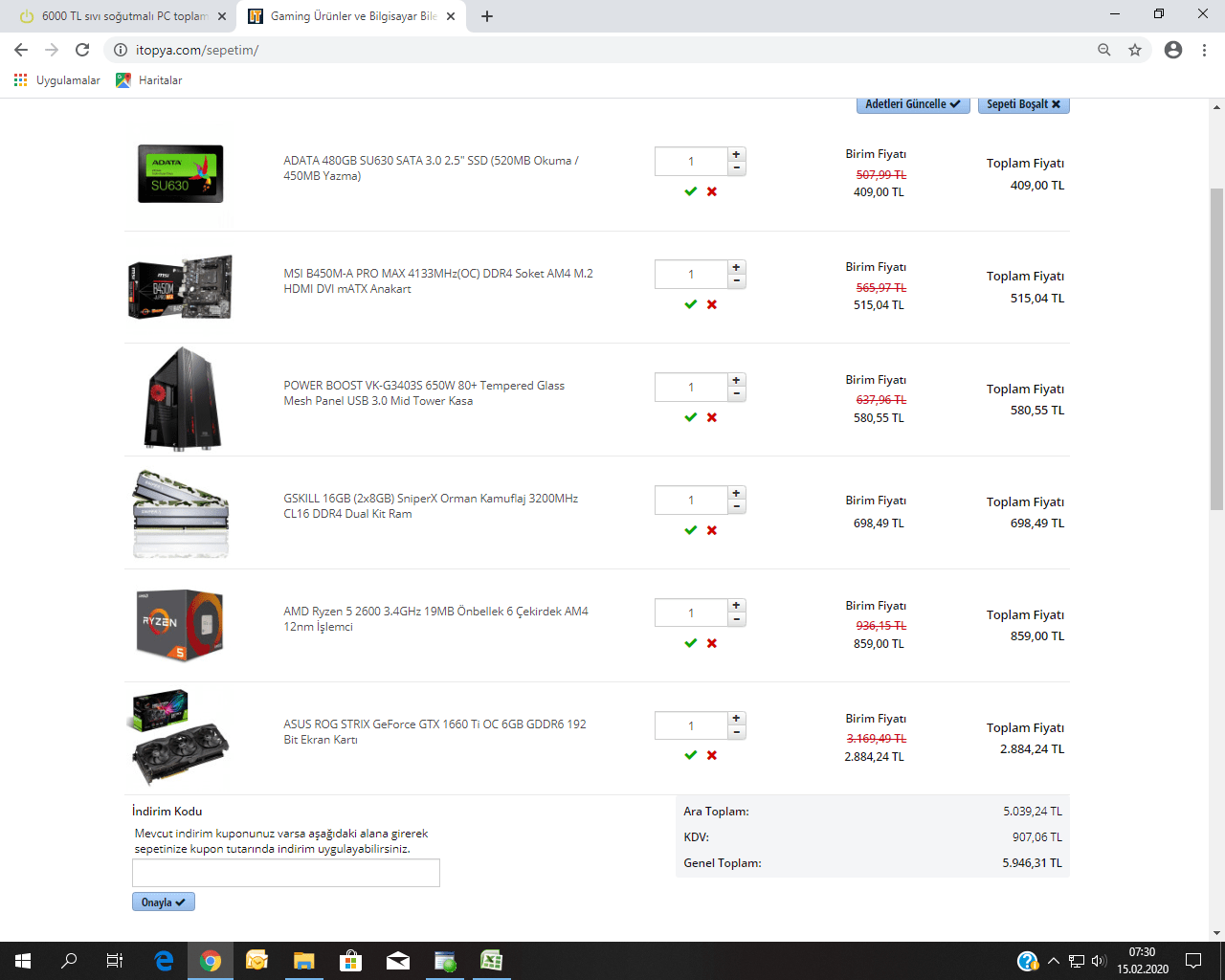Confirm AMD Ryzen 5 quantity green check
The image size is (1225, 980).
coord(691,643)
